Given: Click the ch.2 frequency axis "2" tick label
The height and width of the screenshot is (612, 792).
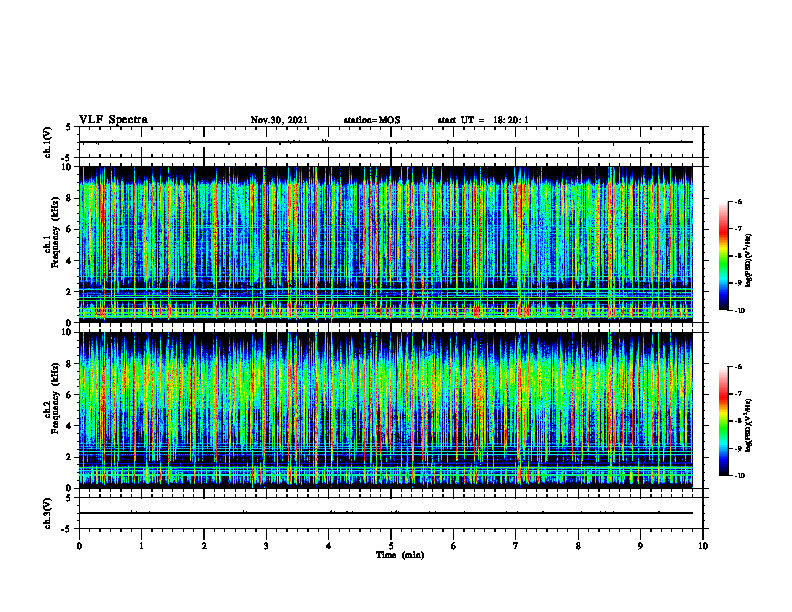Looking at the screenshot, I should pos(69,457).
